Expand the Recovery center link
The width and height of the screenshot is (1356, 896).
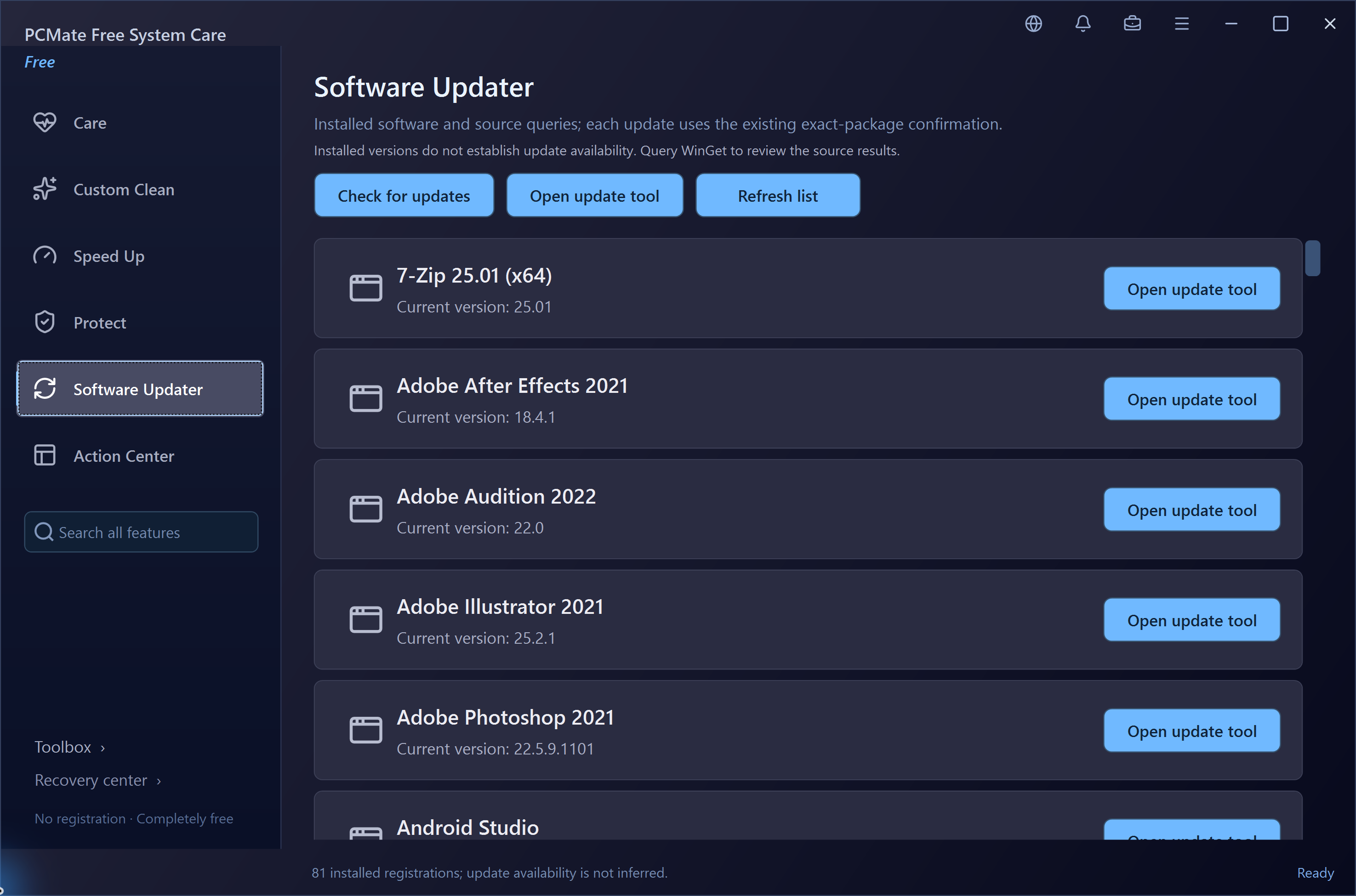pos(98,780)
